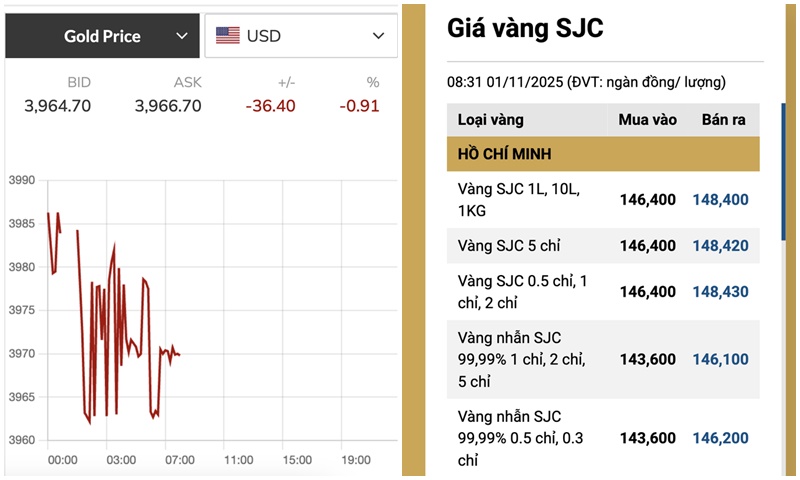Screen dimensions: 800x480
Task: Open the USD currency dropdown
Action: [x=300, y=36]
